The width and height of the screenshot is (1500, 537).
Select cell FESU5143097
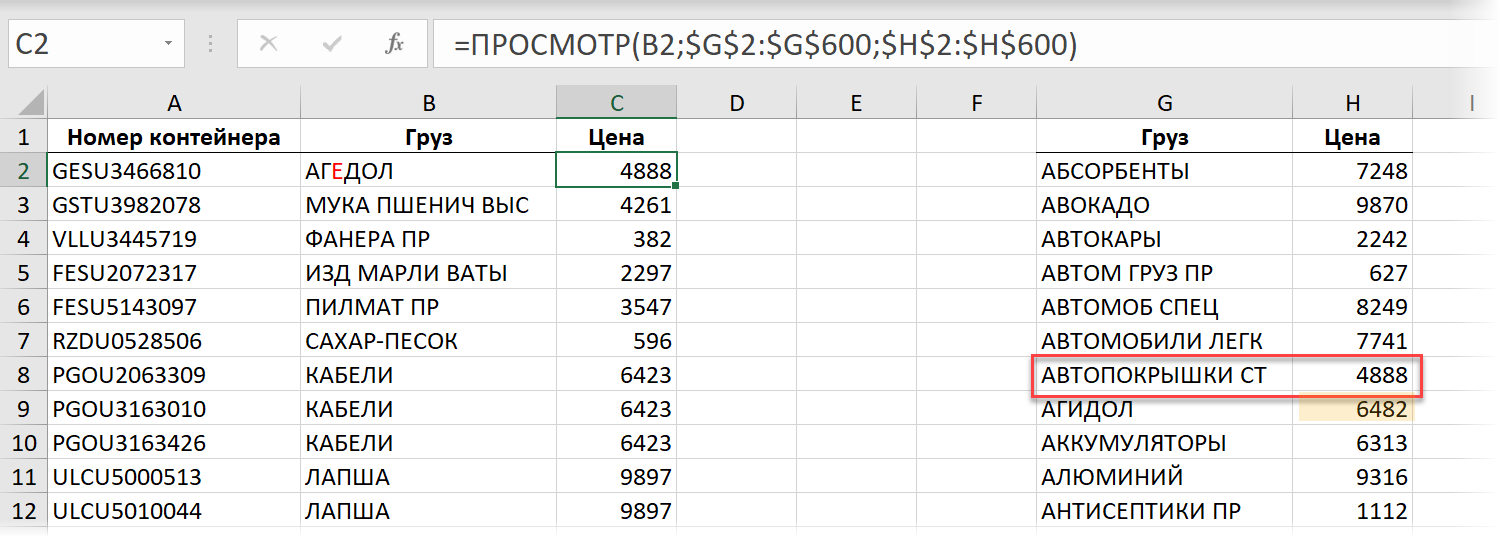pos(174,307)
